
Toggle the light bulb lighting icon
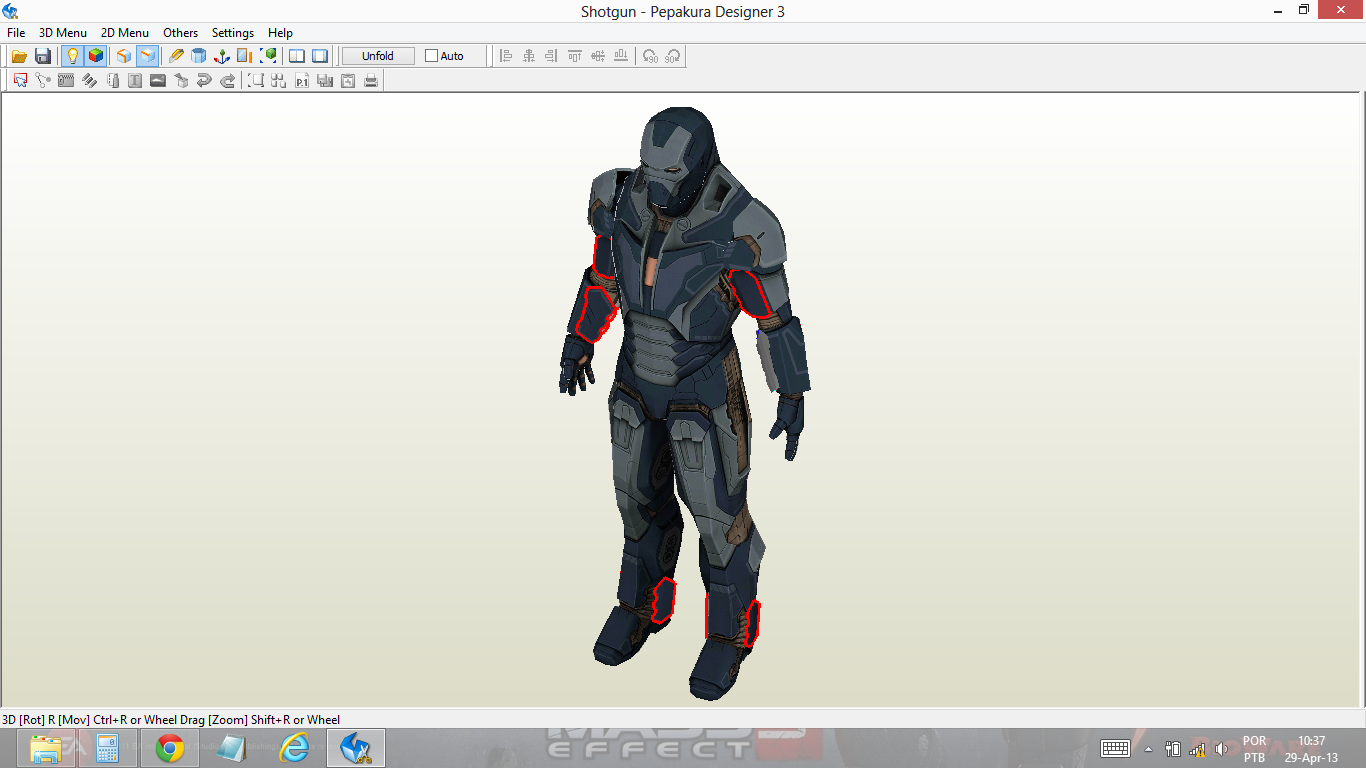[x=72, y=56]
